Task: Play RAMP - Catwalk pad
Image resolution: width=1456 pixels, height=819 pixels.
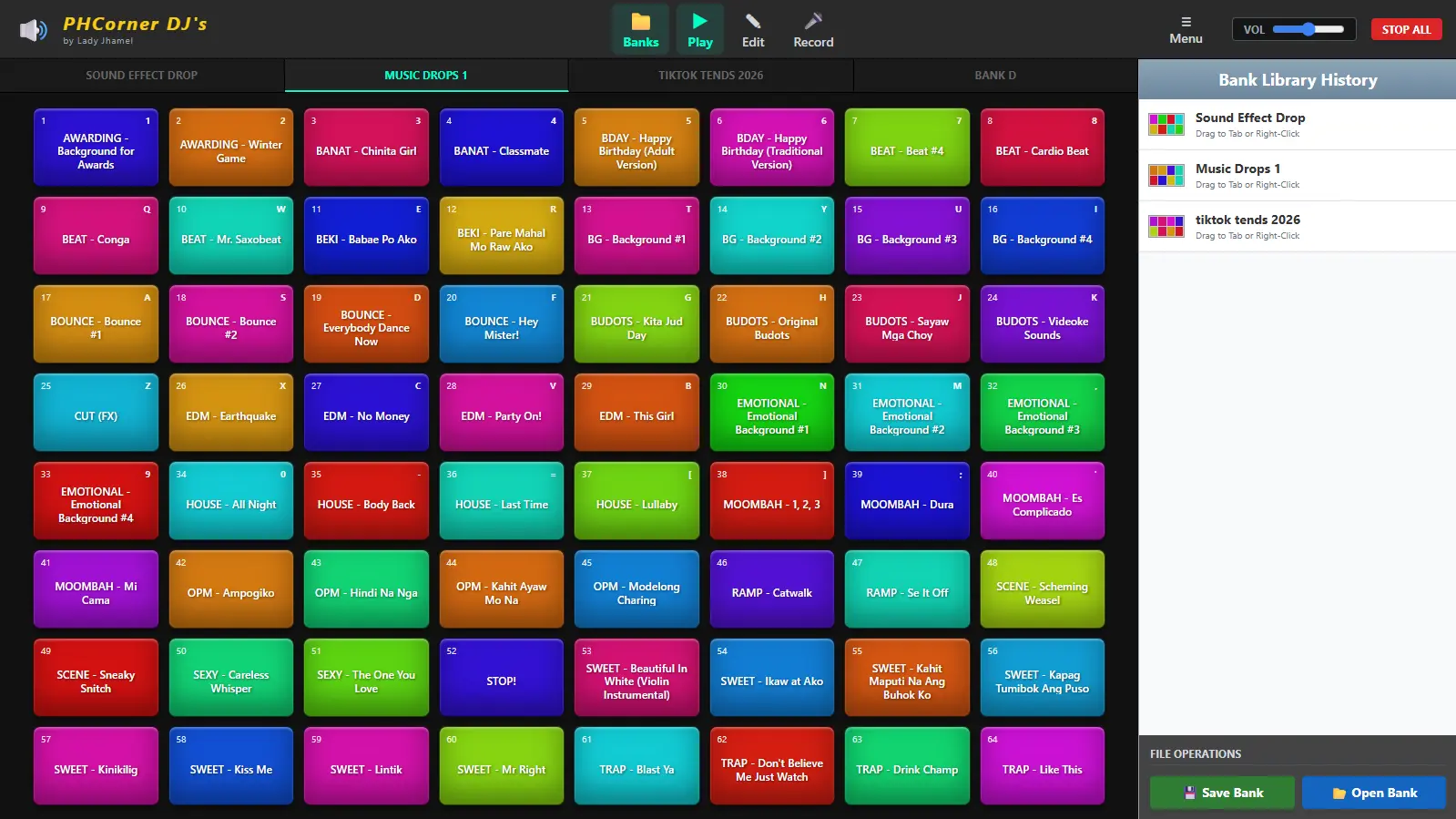Action: [x=772, y=589]
